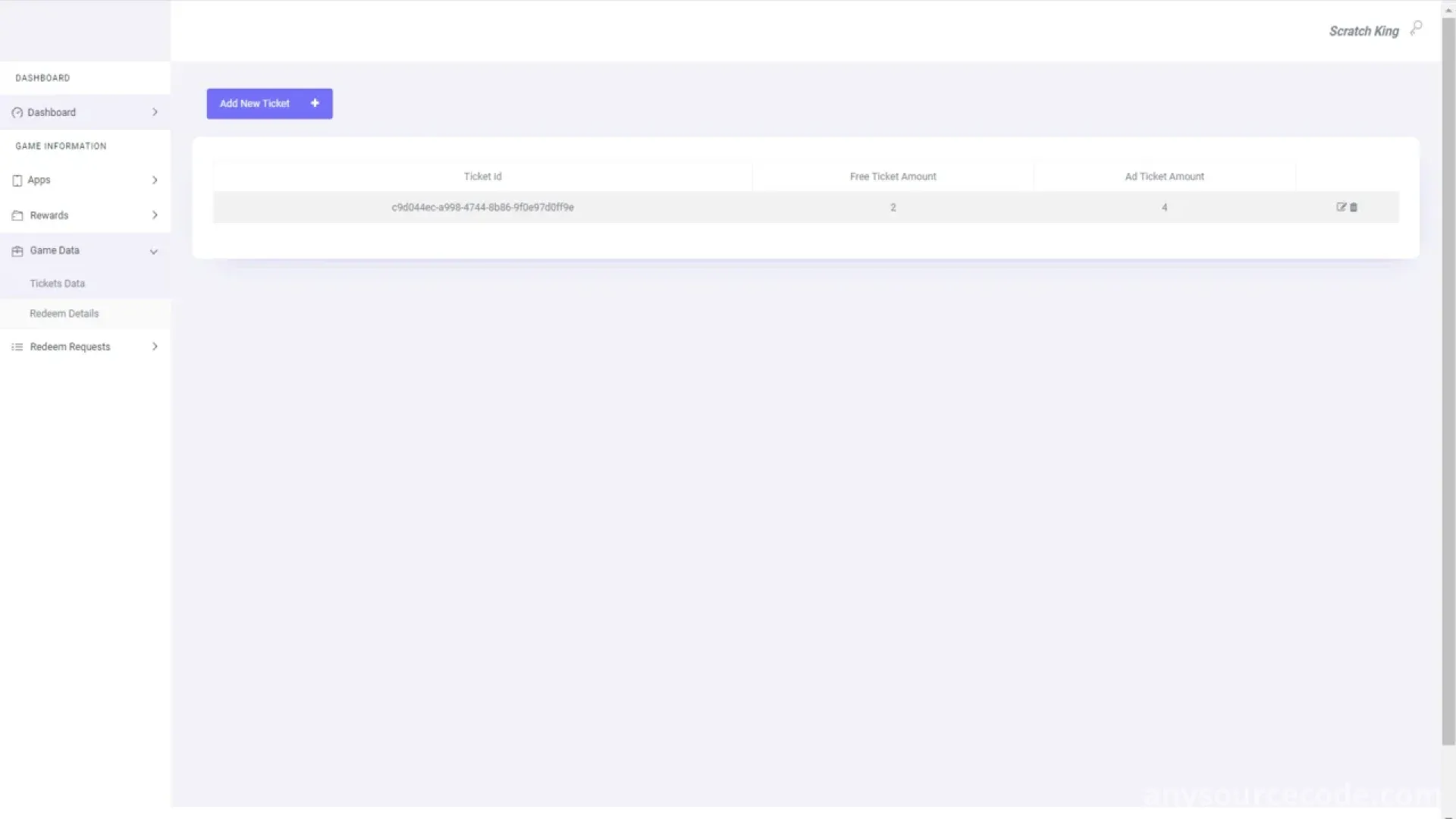The height and width of the screenshot is (819, 1456).
Task: Collapse the Game Data submenu chevron
Action: coord(154,252)
